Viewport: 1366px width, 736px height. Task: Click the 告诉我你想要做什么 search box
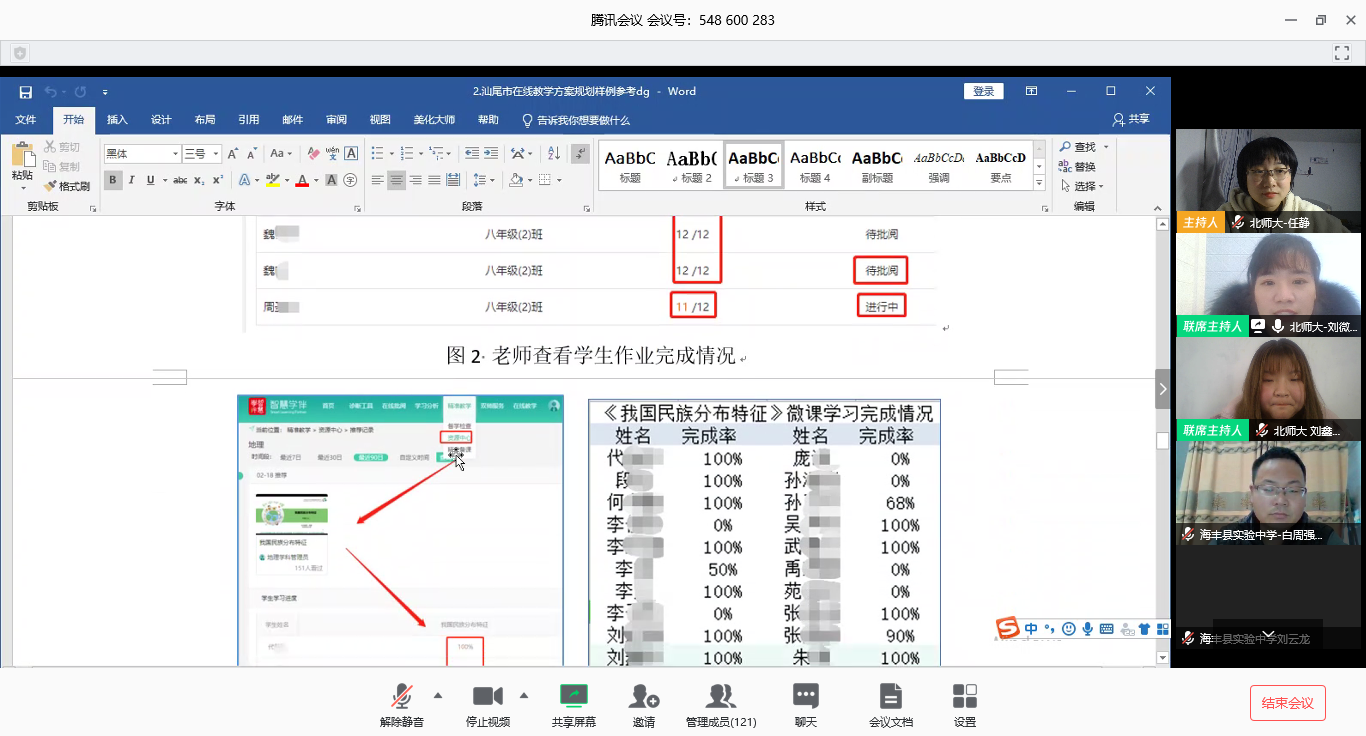[x=577, y=120]
